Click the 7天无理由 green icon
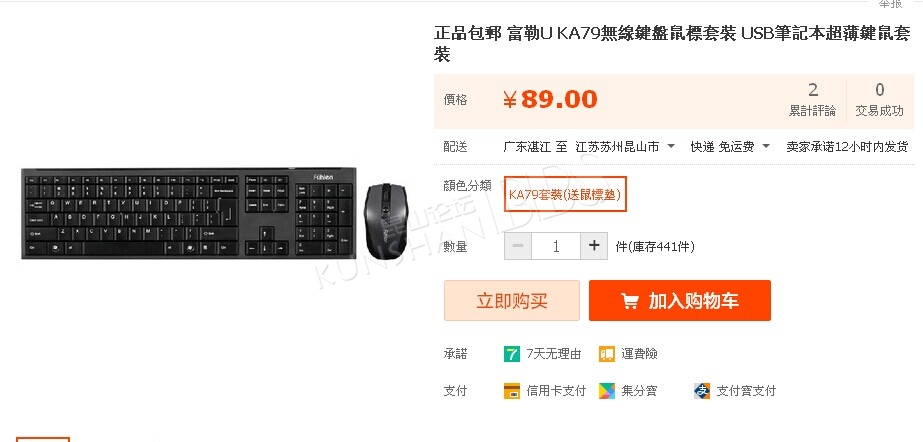Viewport: 923px width, 442px height. coord(512,354)
